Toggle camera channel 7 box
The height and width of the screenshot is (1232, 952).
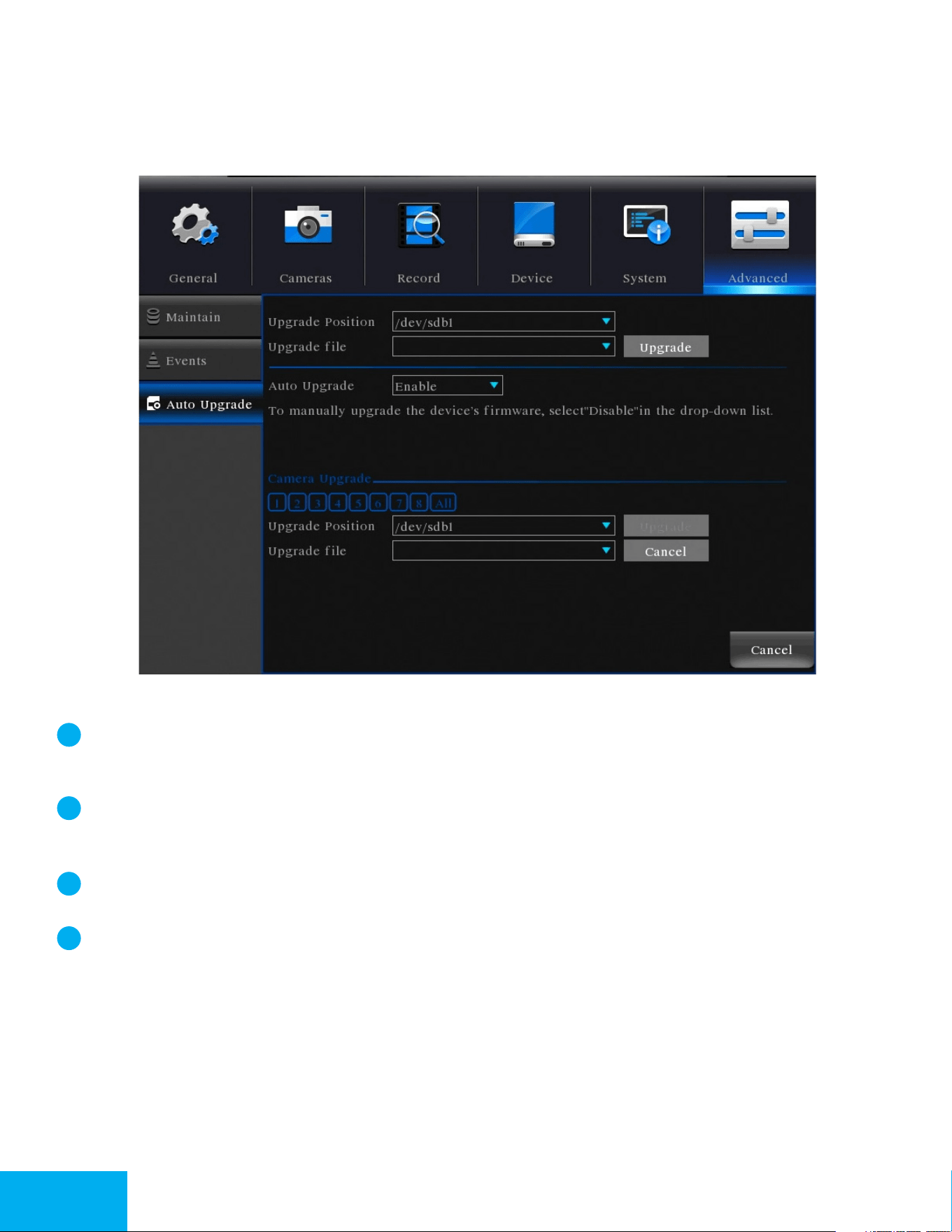coord(399,503)
